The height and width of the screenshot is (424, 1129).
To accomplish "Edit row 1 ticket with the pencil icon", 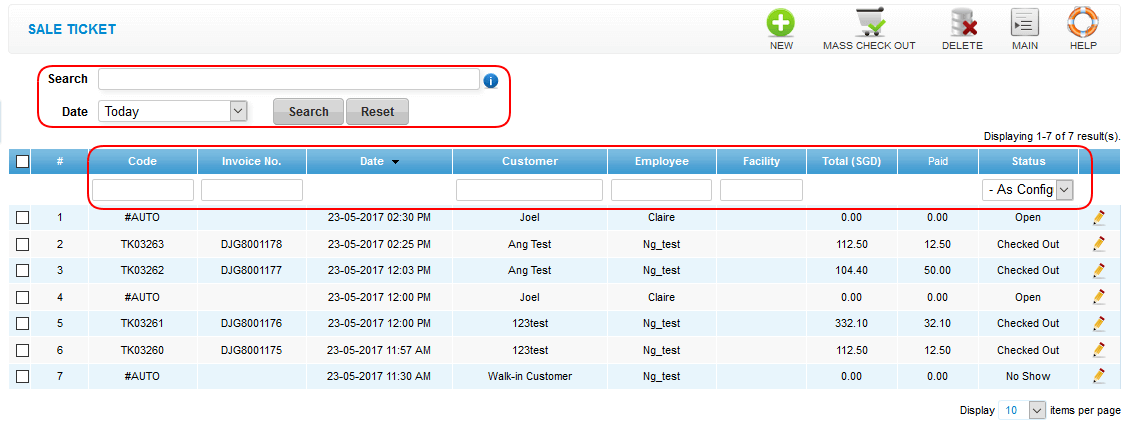I will click(1098, 217).
